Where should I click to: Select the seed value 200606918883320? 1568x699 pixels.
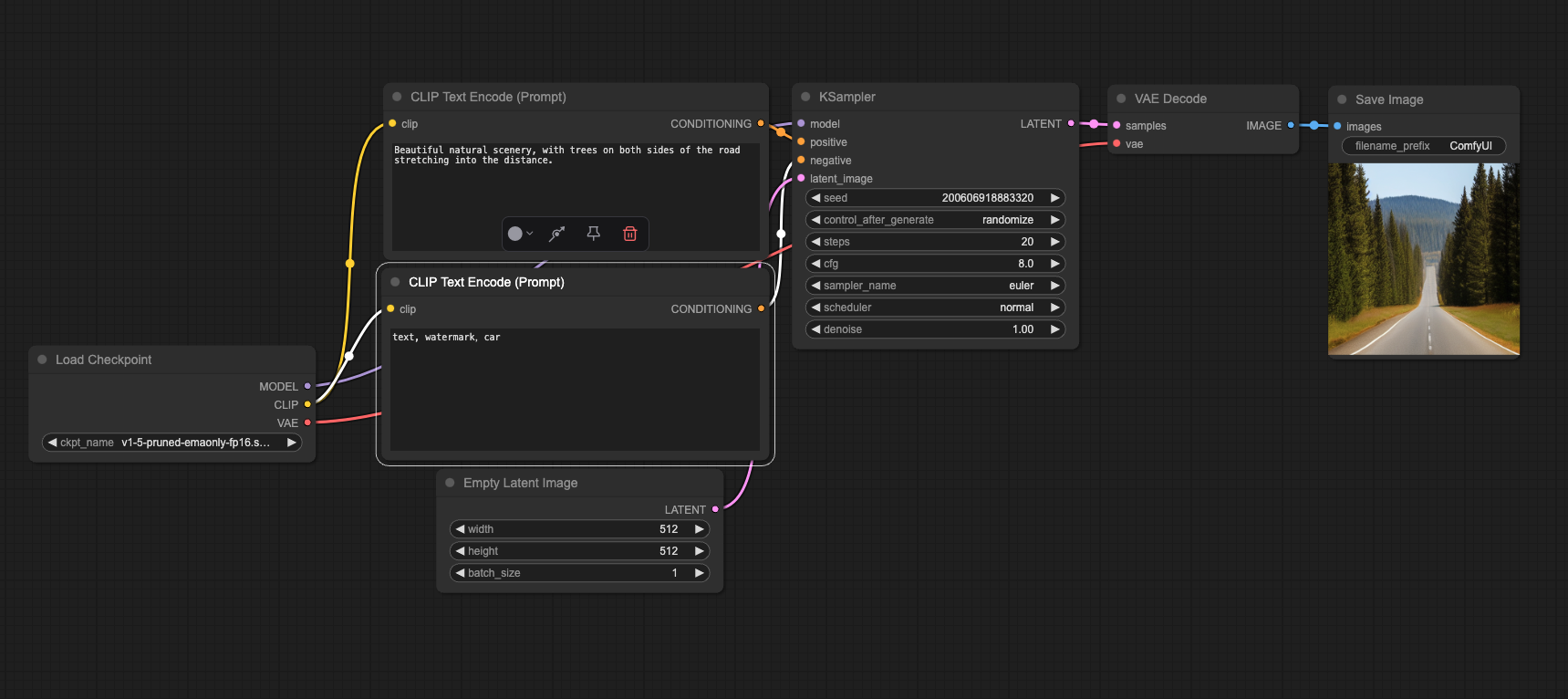[988, 198]
